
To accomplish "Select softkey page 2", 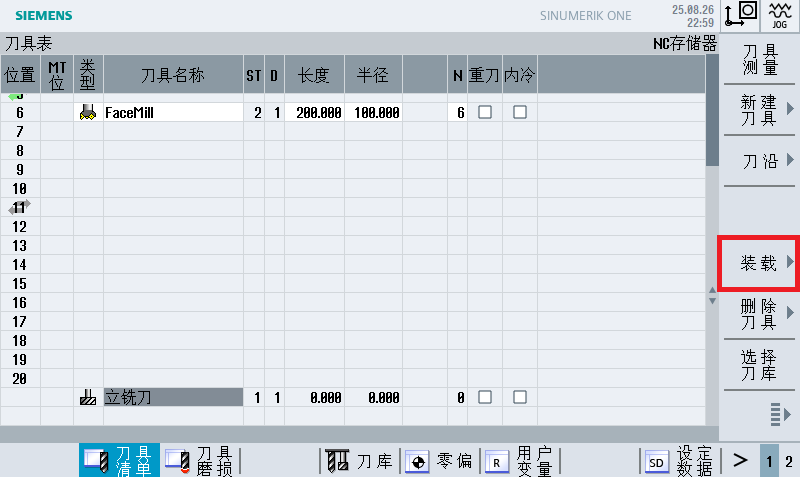I will (x=789, y=461).
